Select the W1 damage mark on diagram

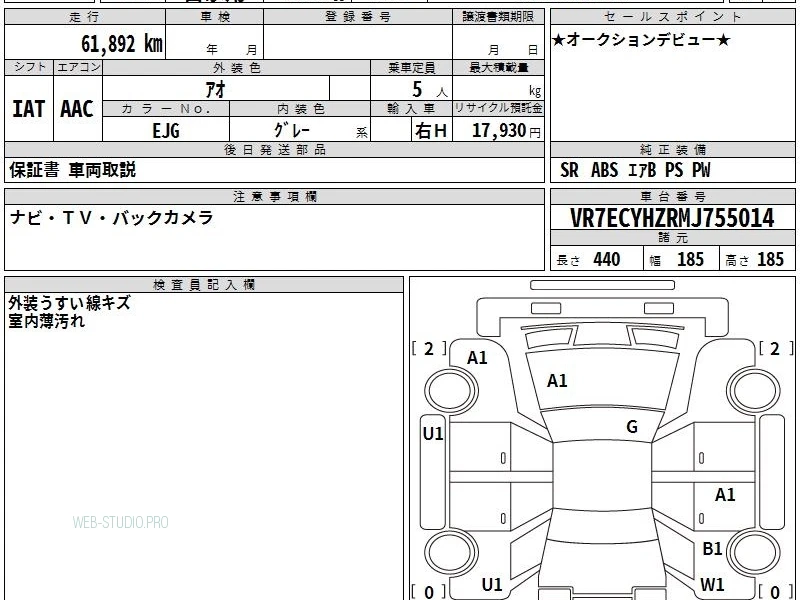pos(712,584)
